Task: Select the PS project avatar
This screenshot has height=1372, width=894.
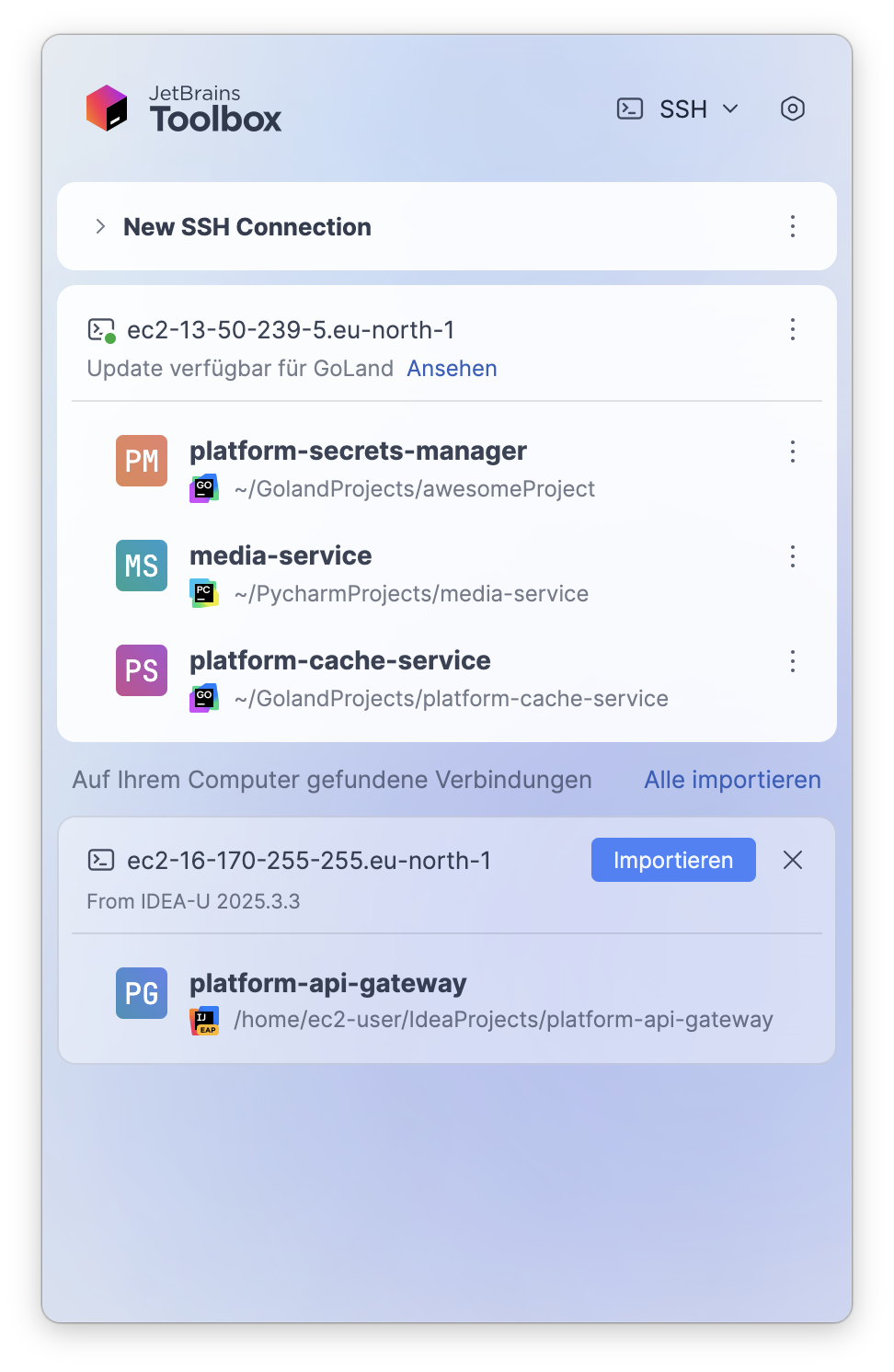Action: [x=142, y=670]
